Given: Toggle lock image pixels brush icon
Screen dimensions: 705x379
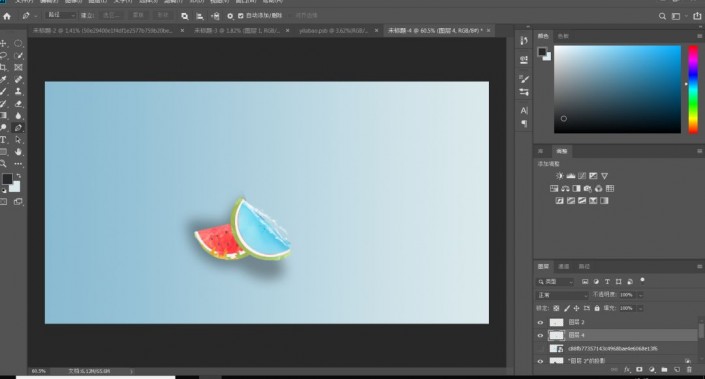Looking at the screenshot, I should coord(567,308).
